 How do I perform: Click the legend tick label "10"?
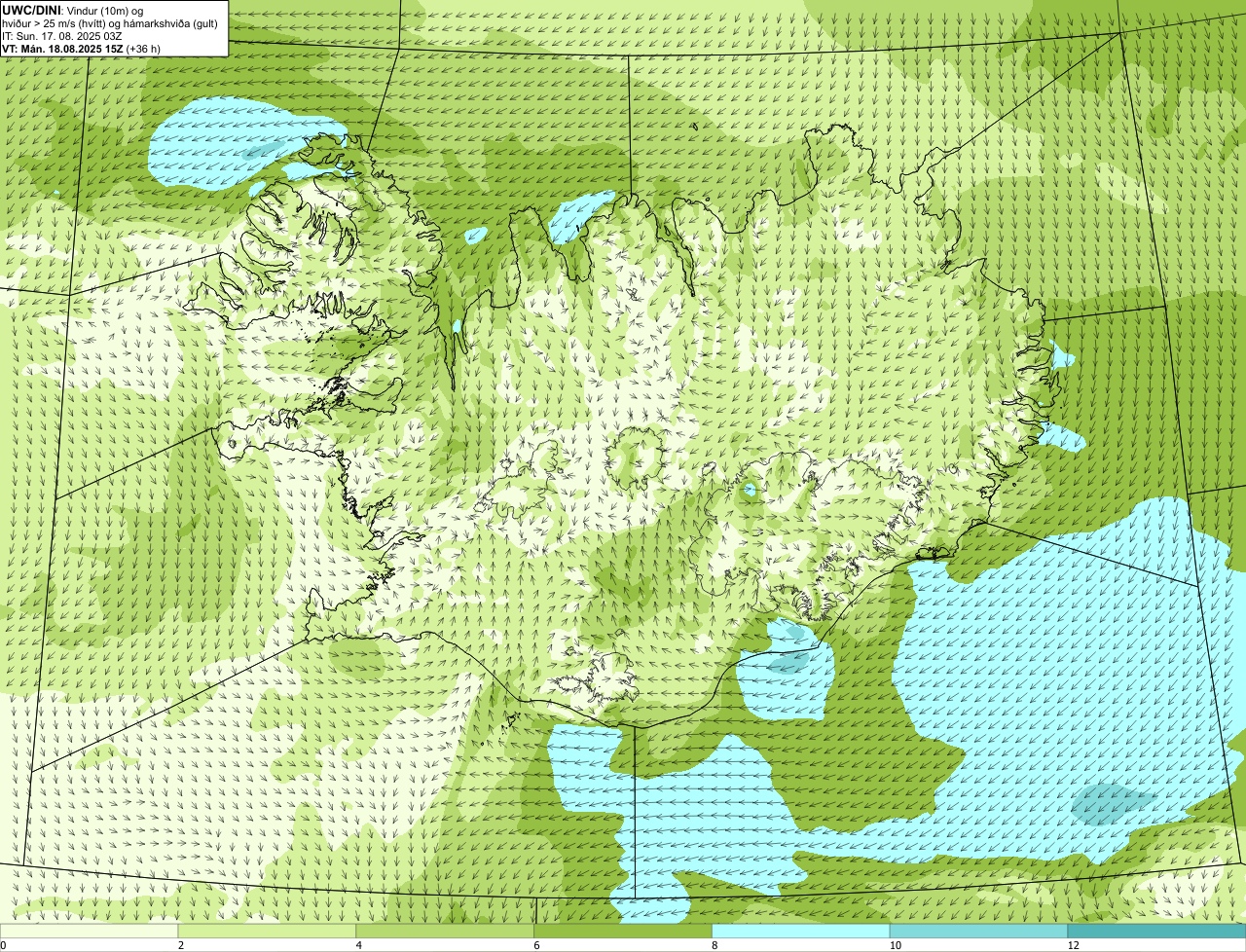click(894, 945)
